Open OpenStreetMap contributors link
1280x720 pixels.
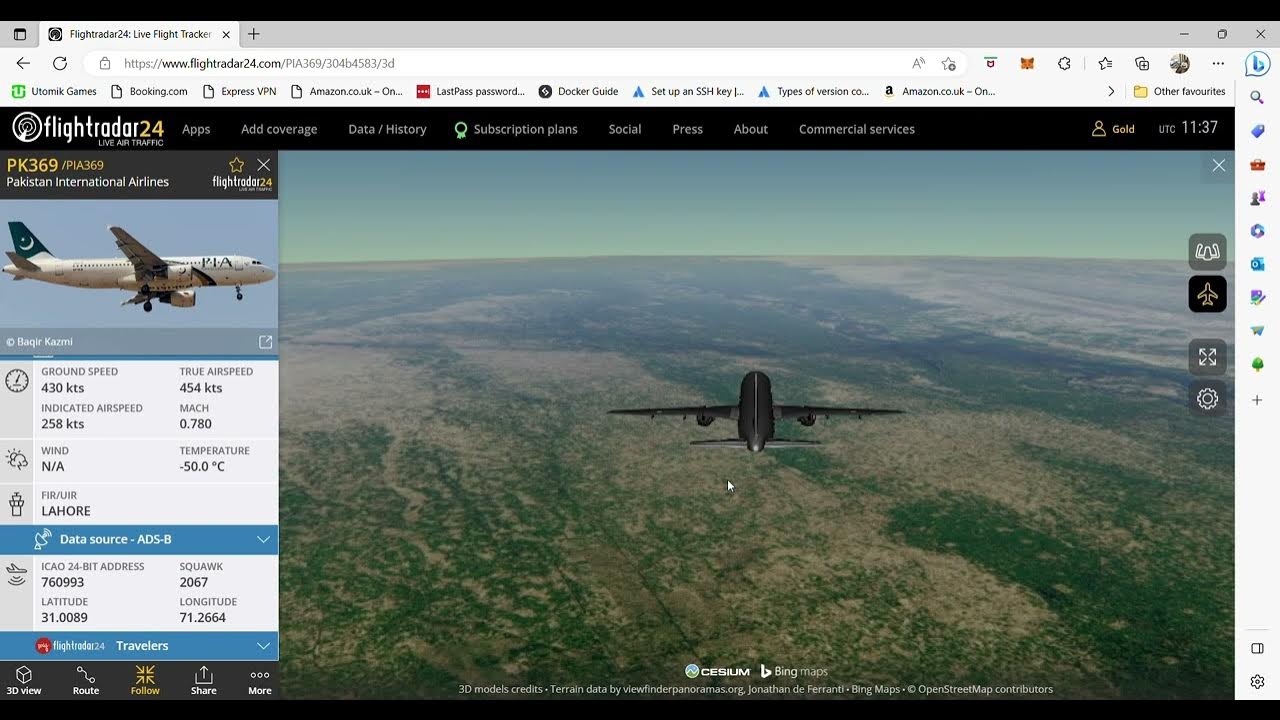point(985,689)
